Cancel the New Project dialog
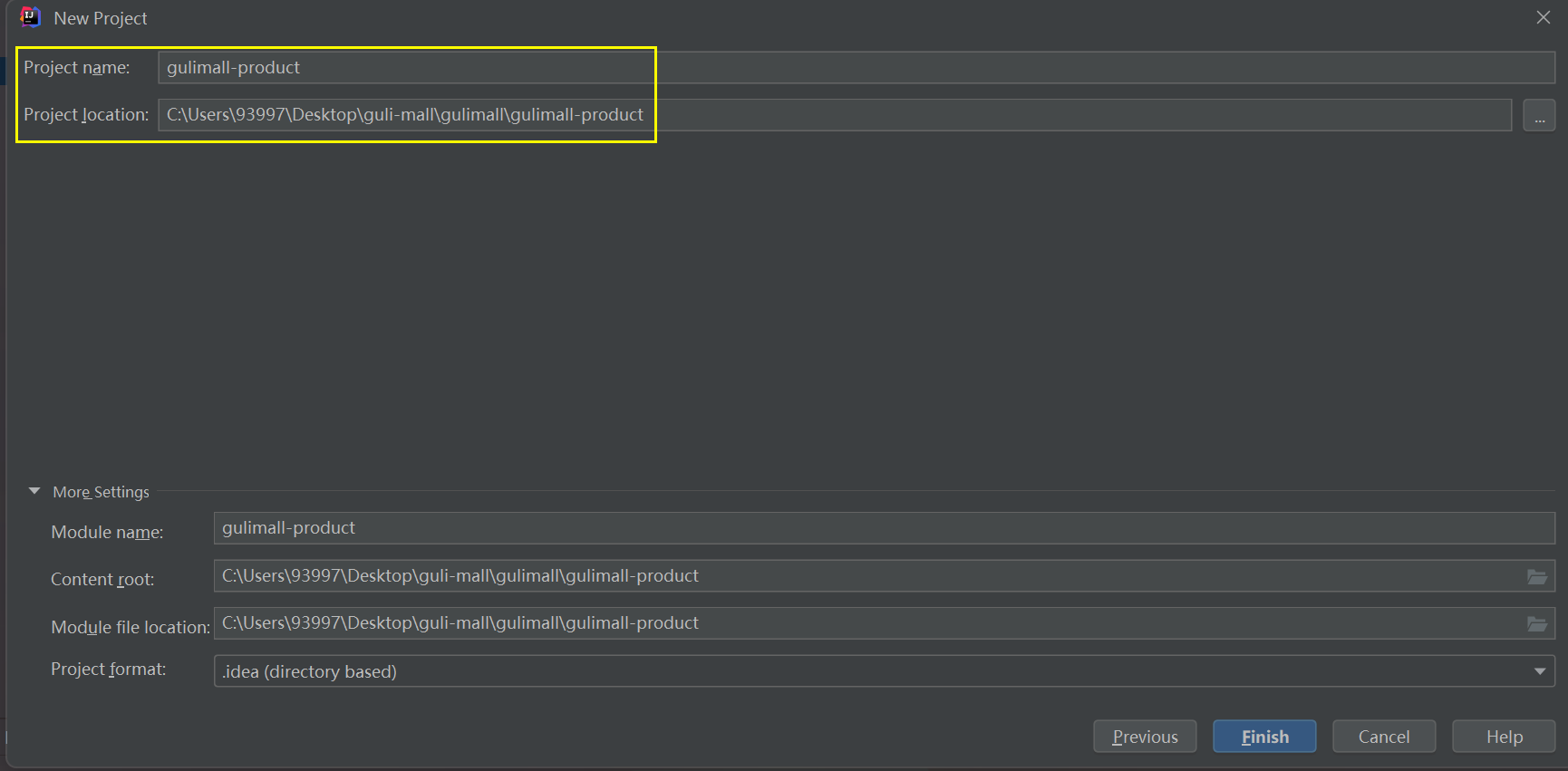Screen dimensions: 1568x771 1384,737
